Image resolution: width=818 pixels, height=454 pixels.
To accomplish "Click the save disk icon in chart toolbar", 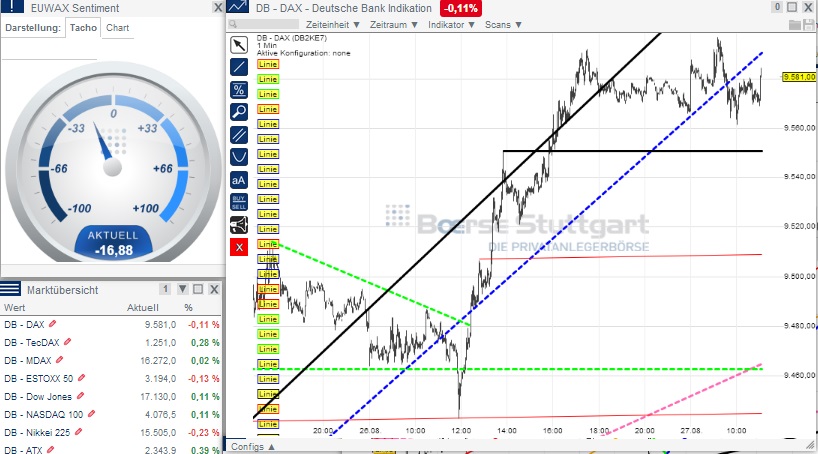I will [809, 25].
